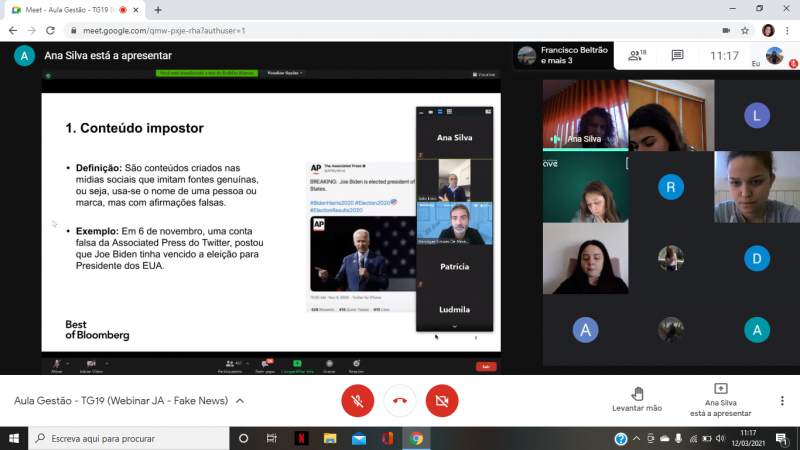This screenshot has width=800, height=450.
Task: Expand the Zoom participant strip down chevron
Action: (x=454, y=326)
